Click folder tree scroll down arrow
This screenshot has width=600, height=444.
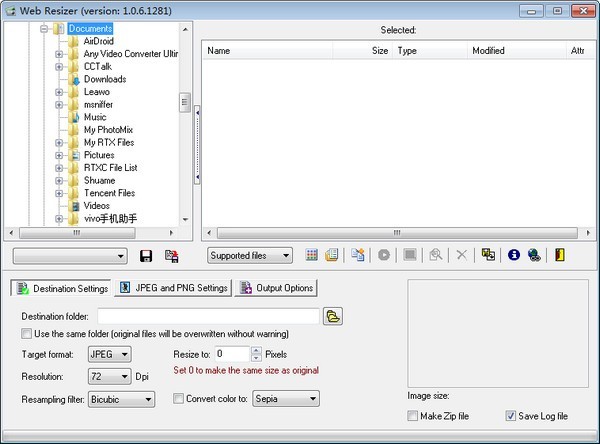click(185, 220)
